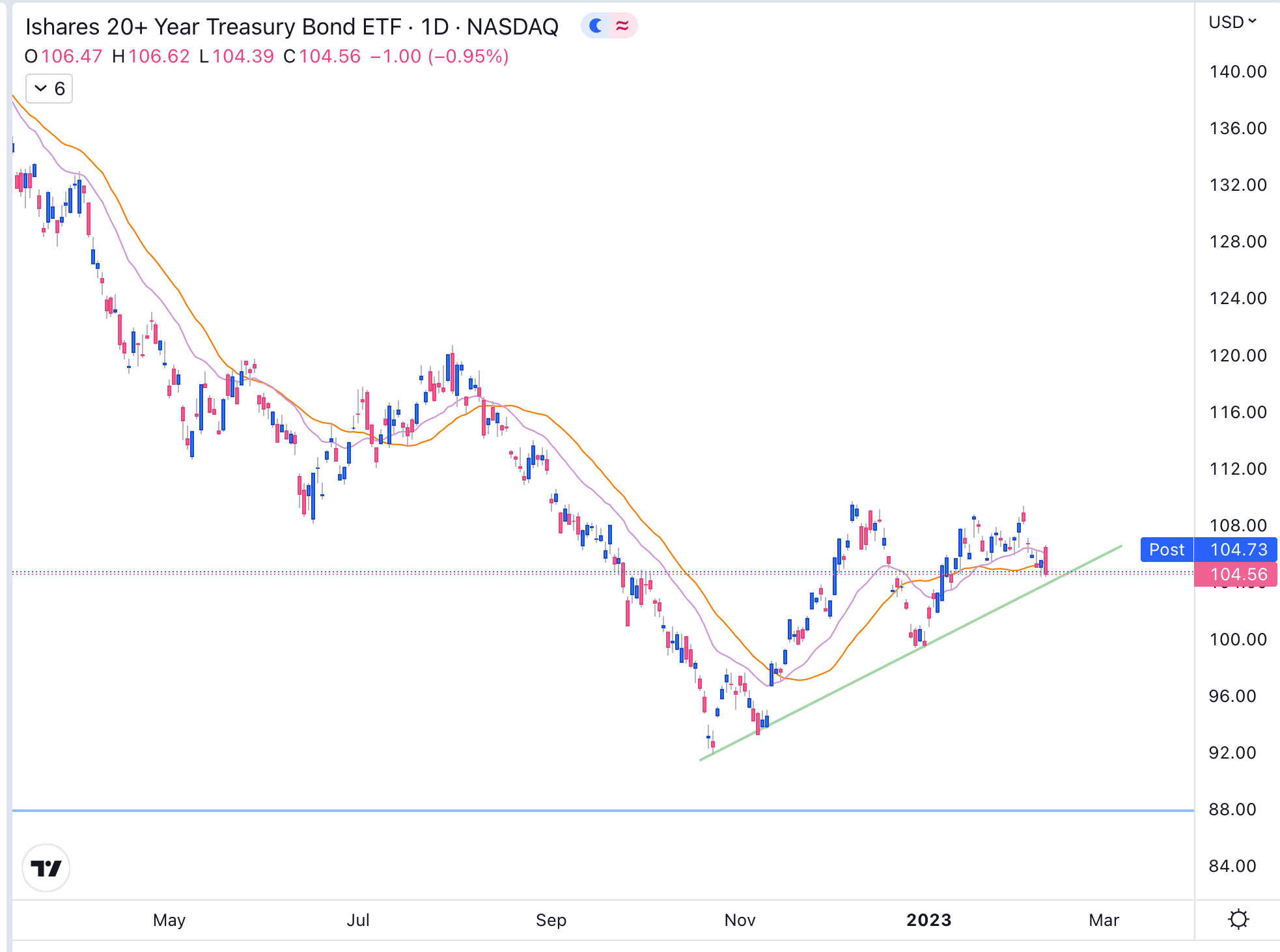Screen dimensions: 1280x952
Task: Click the Nov label on time axis
Action: [x=740, y=920]
